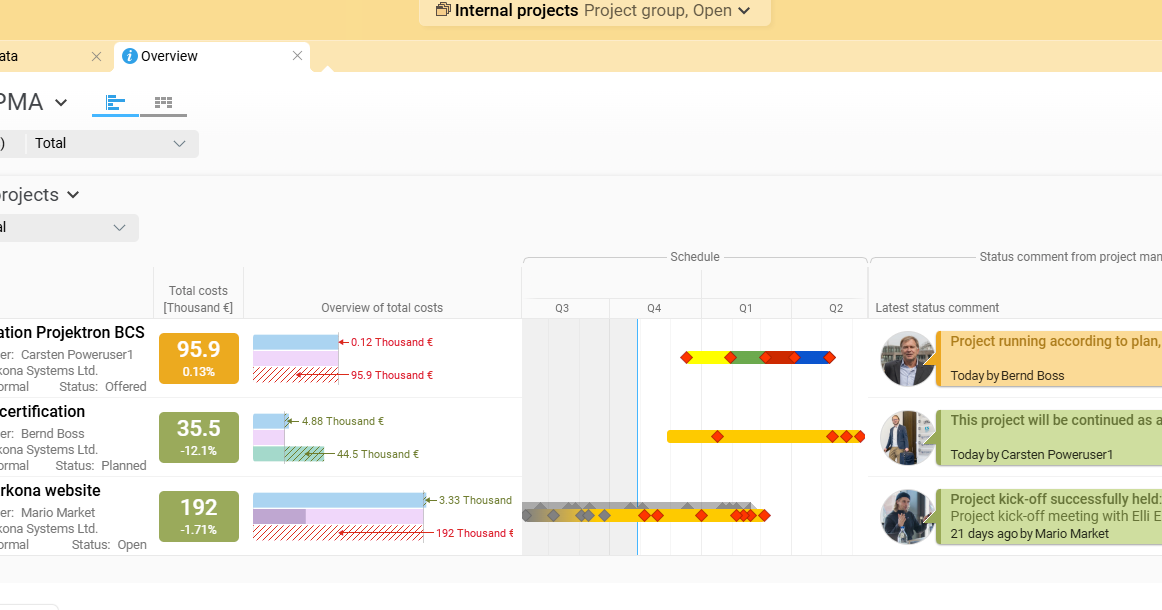Image resolution: width=1162 pixels, height=610 pixels.
Task: Click the final milestone diamond on certification schedule bar
Action: coord(859,437)
